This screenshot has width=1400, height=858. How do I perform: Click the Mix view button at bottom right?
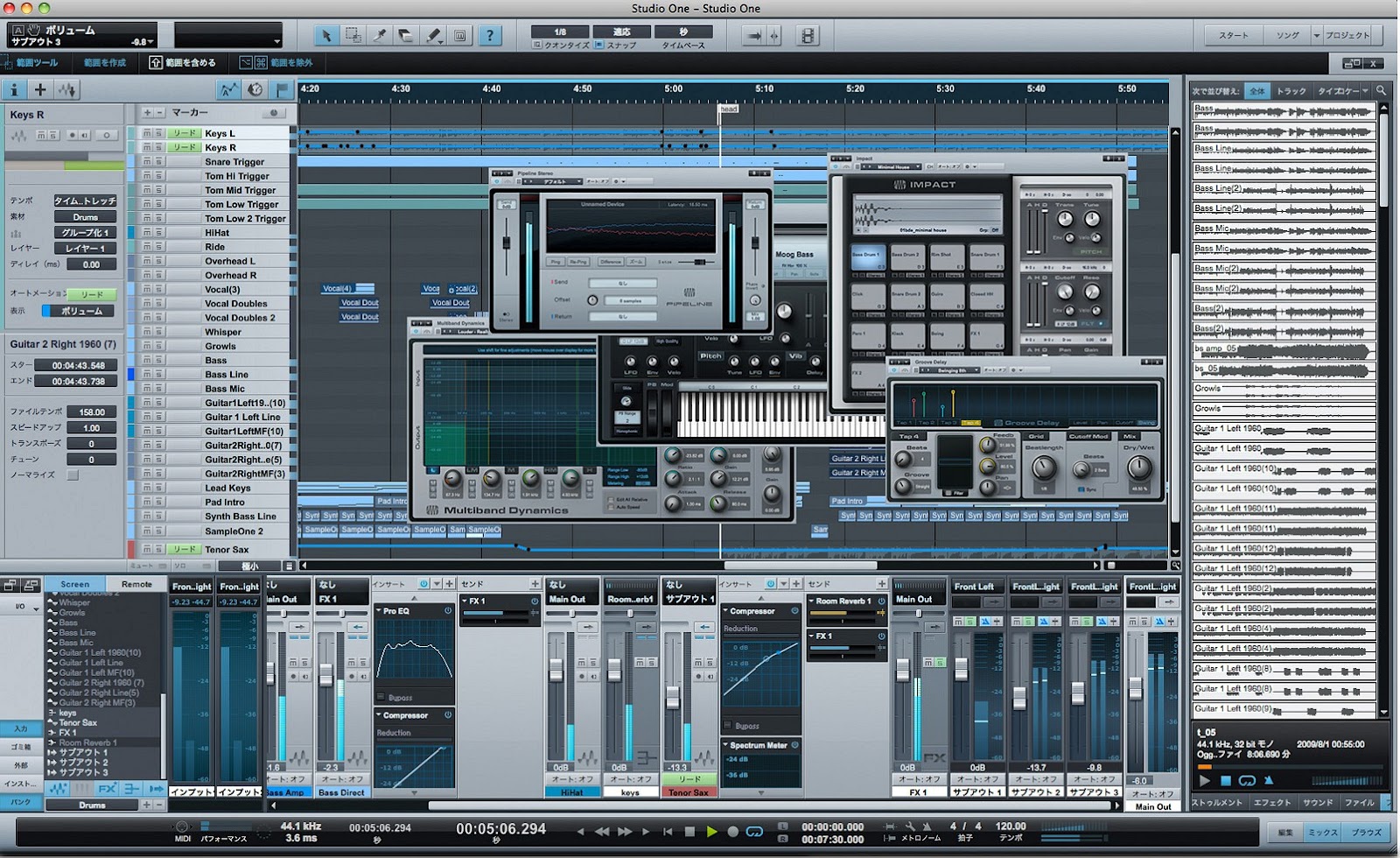(x=1322, y=833)
